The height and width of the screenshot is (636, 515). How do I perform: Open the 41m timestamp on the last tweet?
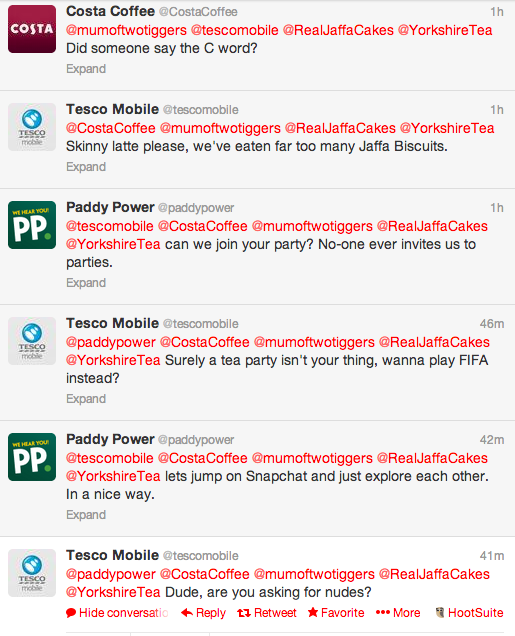491,556
